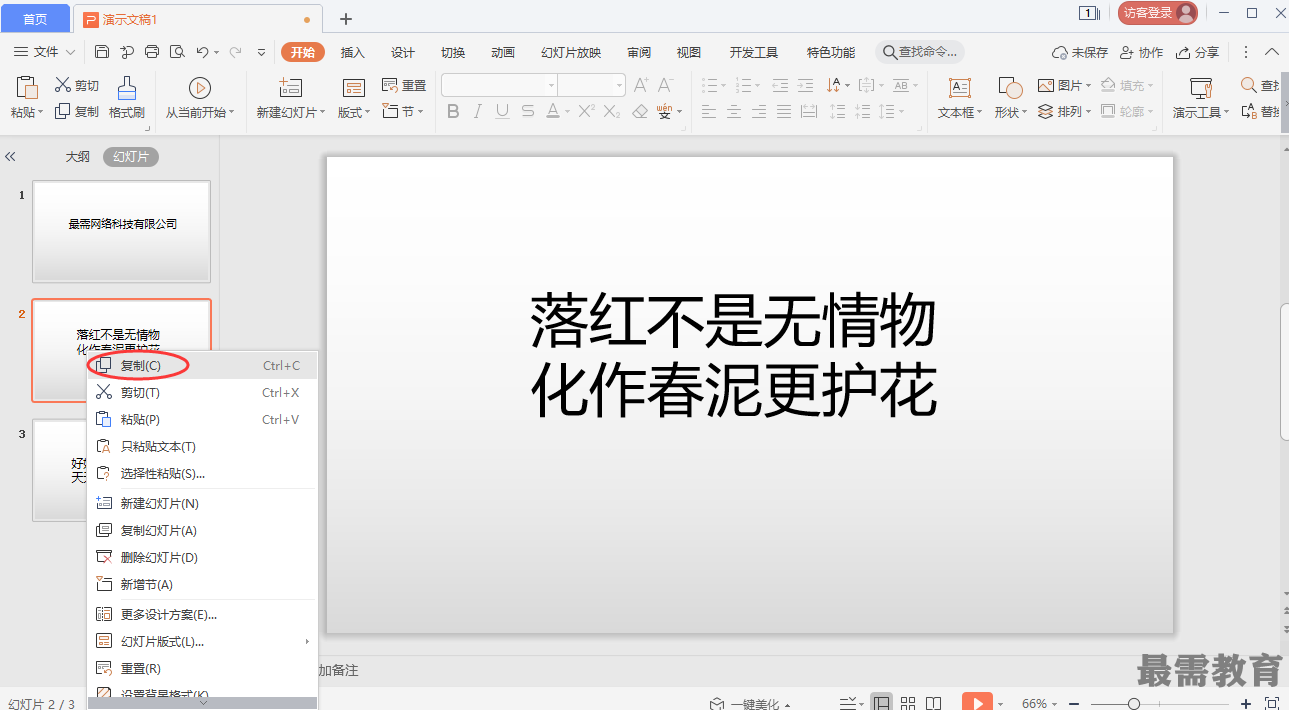The width and height of the screenshot is (1289, 710).
Task: Switch to slide sorter view in status bar
Action: 908,703
